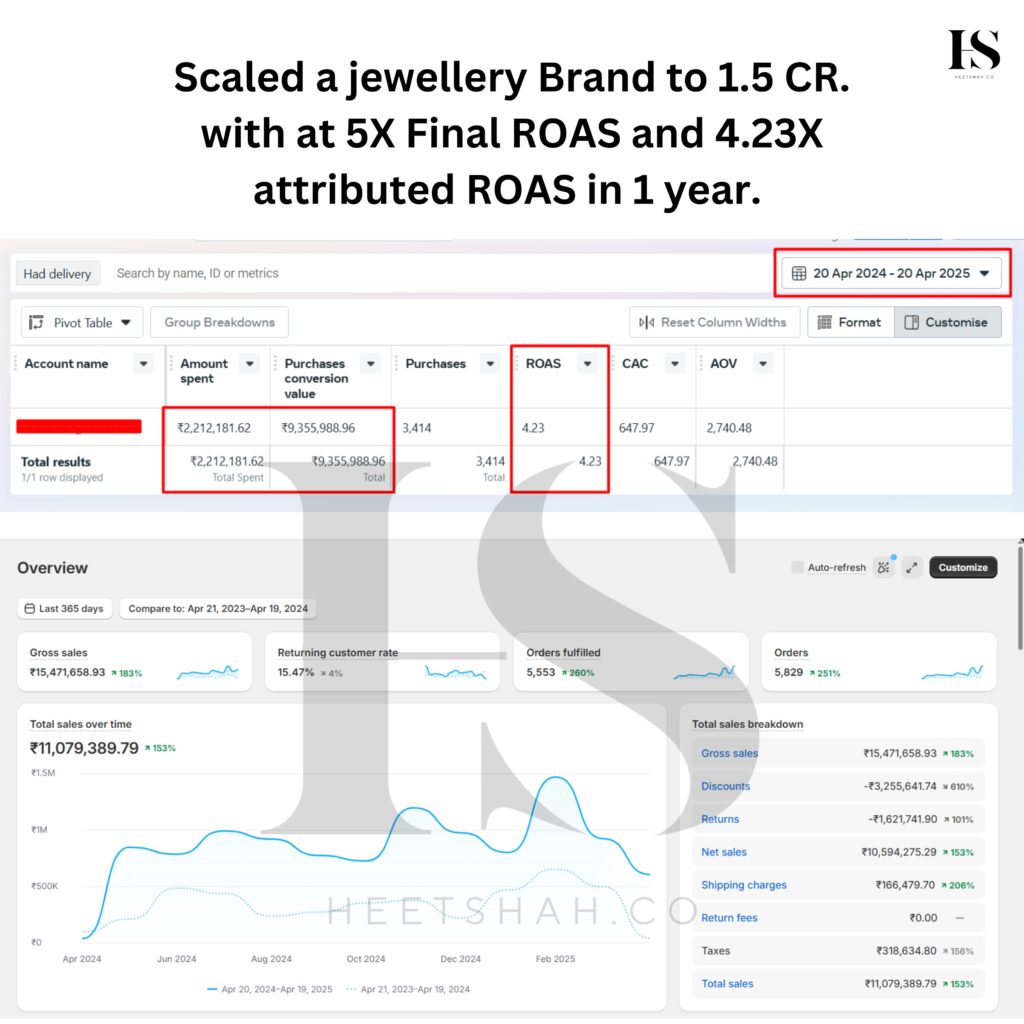Screen dimensions: 1024x1024
Task: Click the Format grid icon
Action: tap(825, 322)
